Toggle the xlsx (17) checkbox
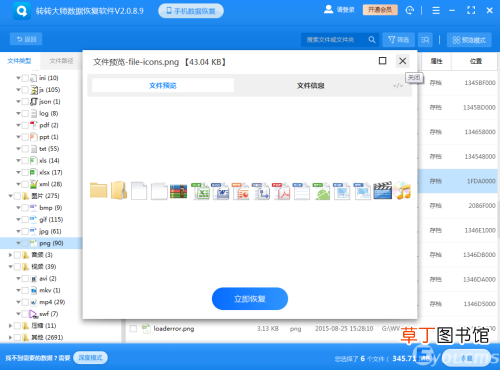500x370 pixels. (x=25, y=173)
